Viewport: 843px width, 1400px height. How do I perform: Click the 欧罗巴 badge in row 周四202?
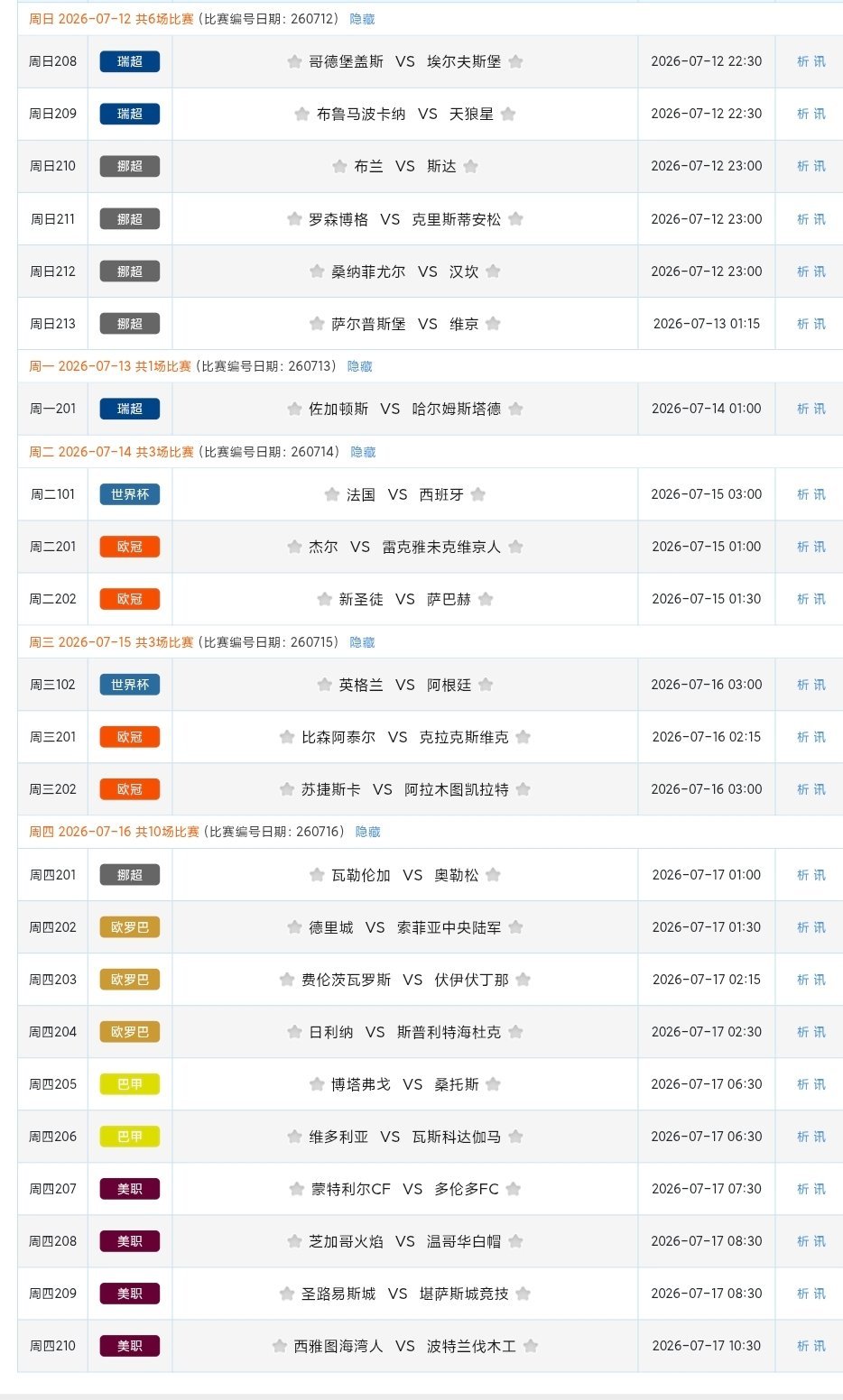(x=130, y=927)
